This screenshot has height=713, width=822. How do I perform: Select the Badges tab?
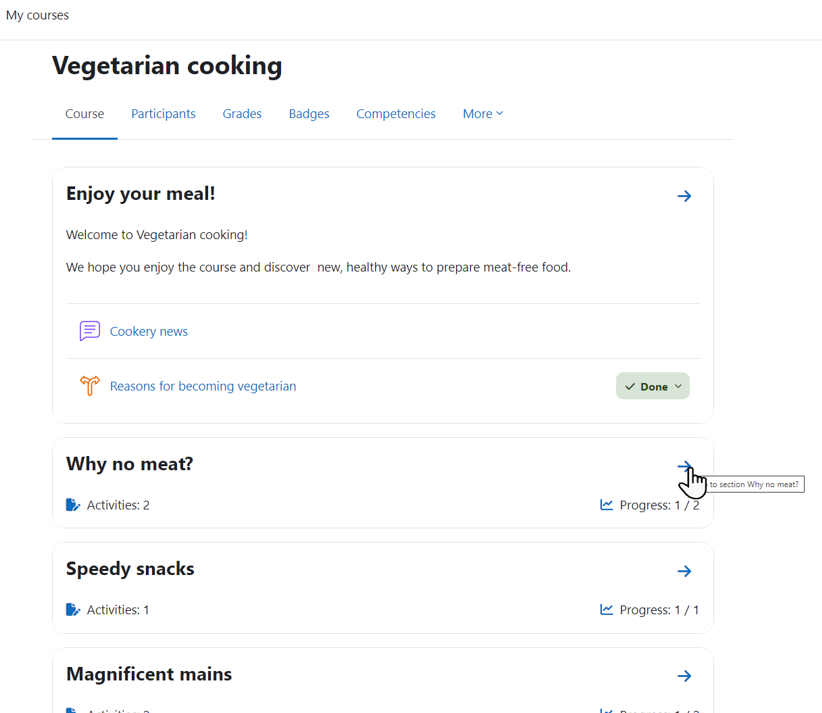click(x=309, y=114)
